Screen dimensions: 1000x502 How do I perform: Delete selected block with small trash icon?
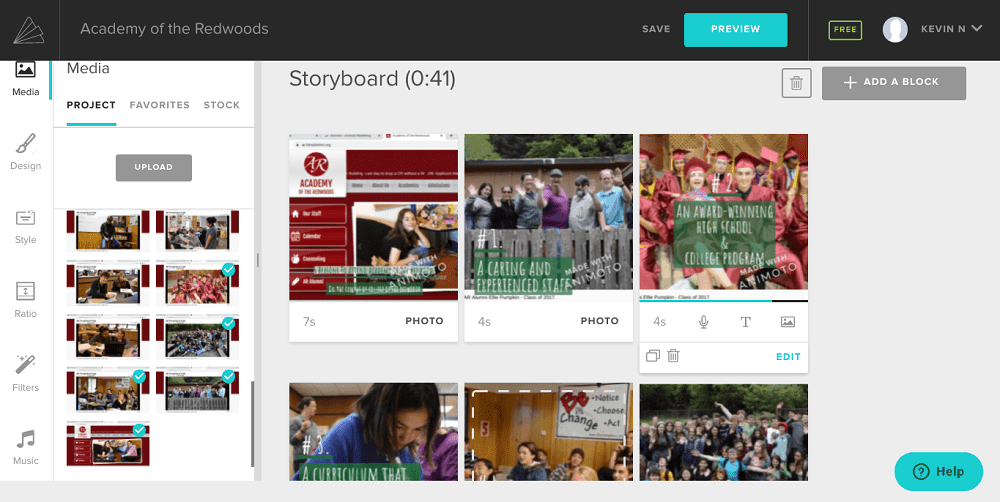tap(673, 356)
